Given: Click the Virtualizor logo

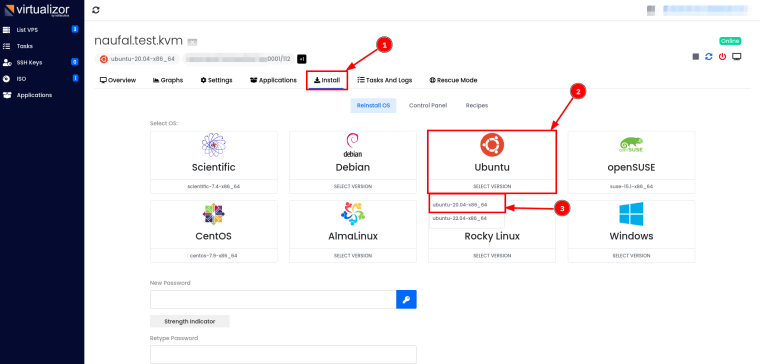Looking at the screenshot, I should pyautogui.click(x=37, y=10).
